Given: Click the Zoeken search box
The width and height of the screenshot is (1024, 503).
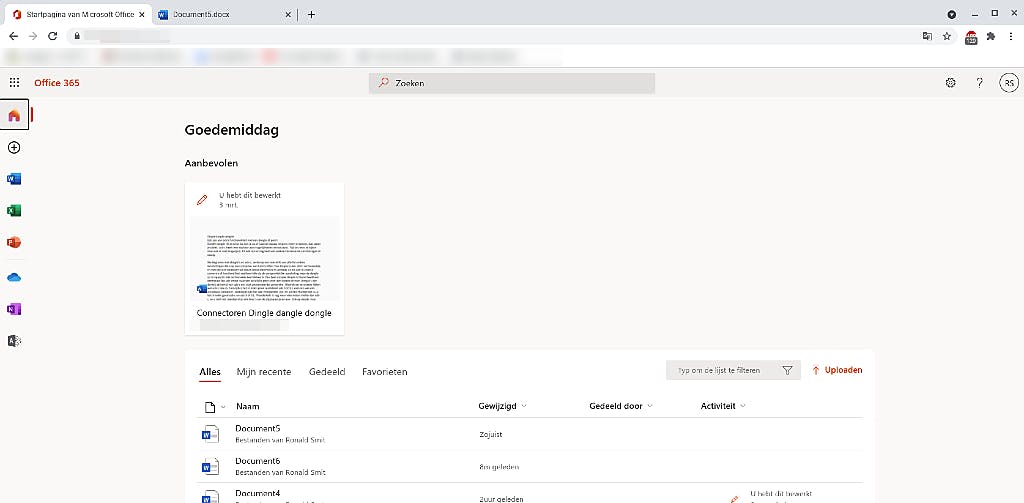Looking at the screenshot, I should click(511, 83).
